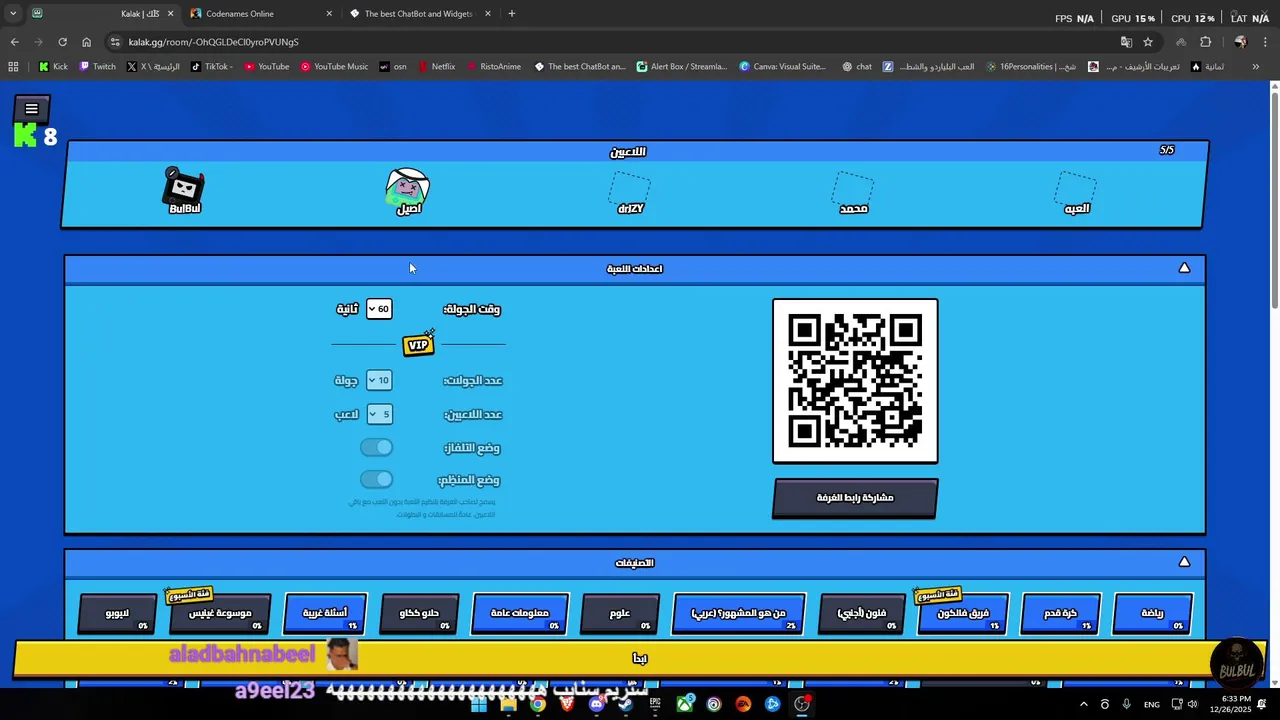Toggle the من هو المشهور؟ (عربي) category
Viewport: 1280px width, 720px height.
pyautogui.click(x=739, y=613)
